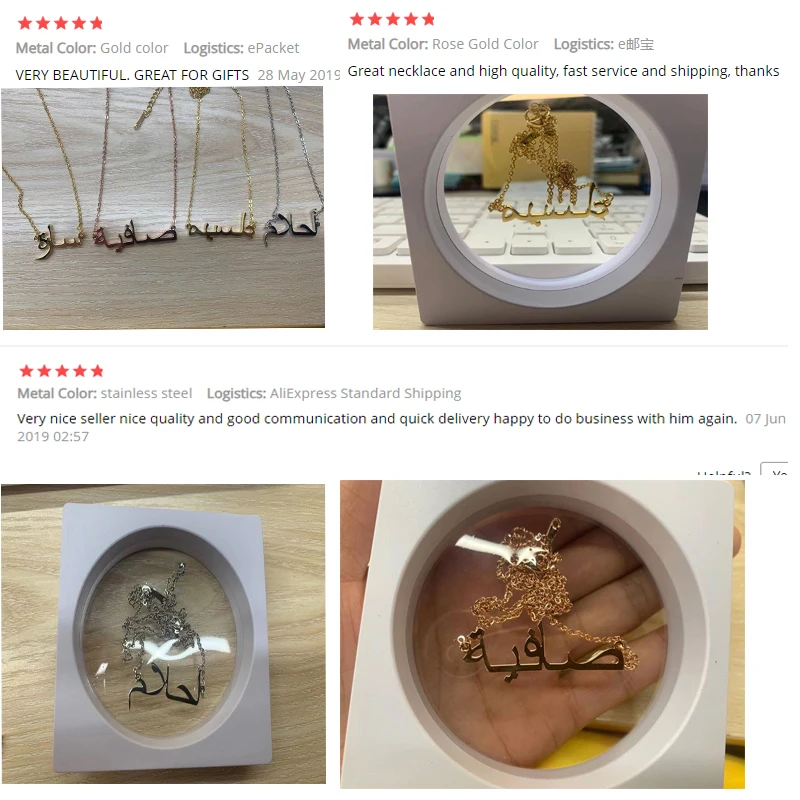Click the 'Very nice seller' review text
Image resolution: width=800 pixels, height=800 pixels.
pos(377,419)
